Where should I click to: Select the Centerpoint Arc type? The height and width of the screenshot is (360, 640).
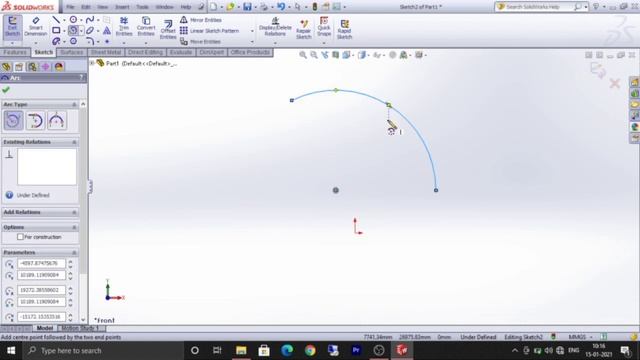tap(13, 121)
